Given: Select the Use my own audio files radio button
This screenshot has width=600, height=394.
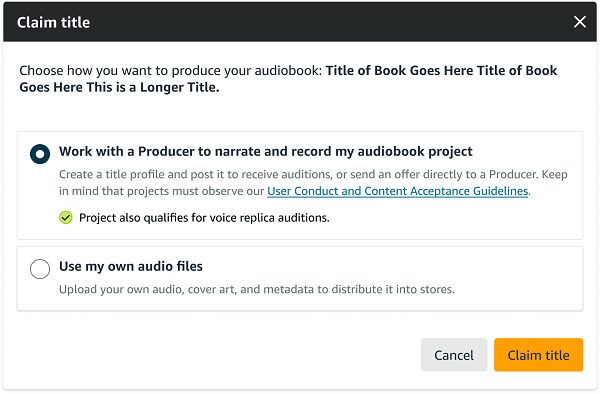Looking at the screenshot, I should pyautogui.click(x=40, y=269).
